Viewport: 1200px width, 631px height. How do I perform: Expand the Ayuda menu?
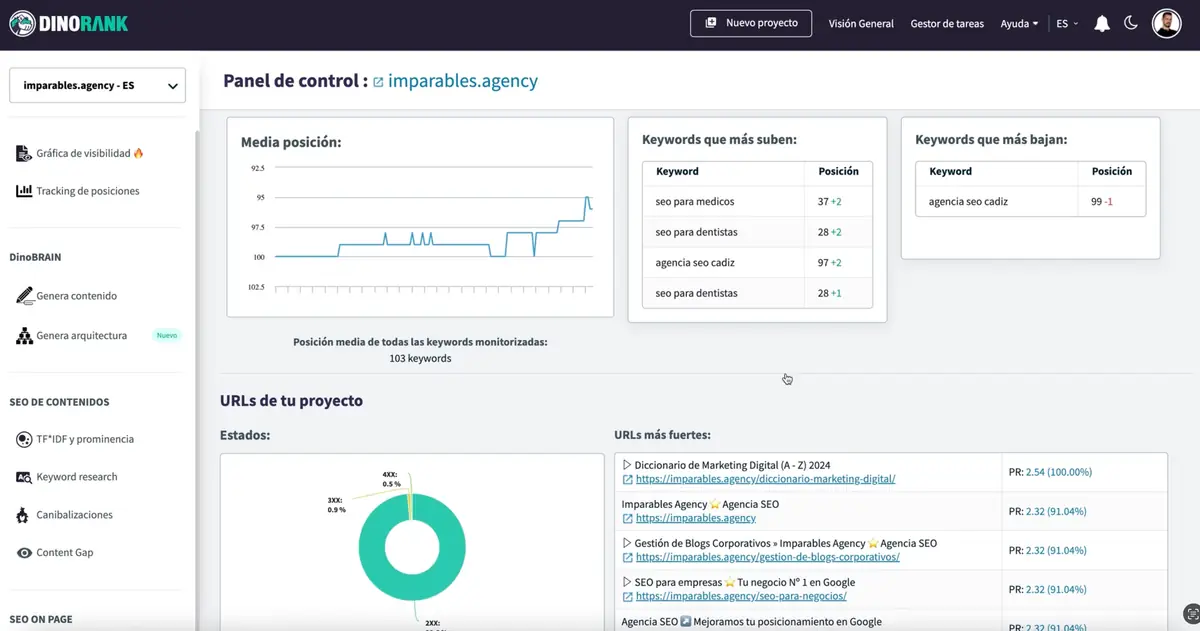(x=1019, y=23)
